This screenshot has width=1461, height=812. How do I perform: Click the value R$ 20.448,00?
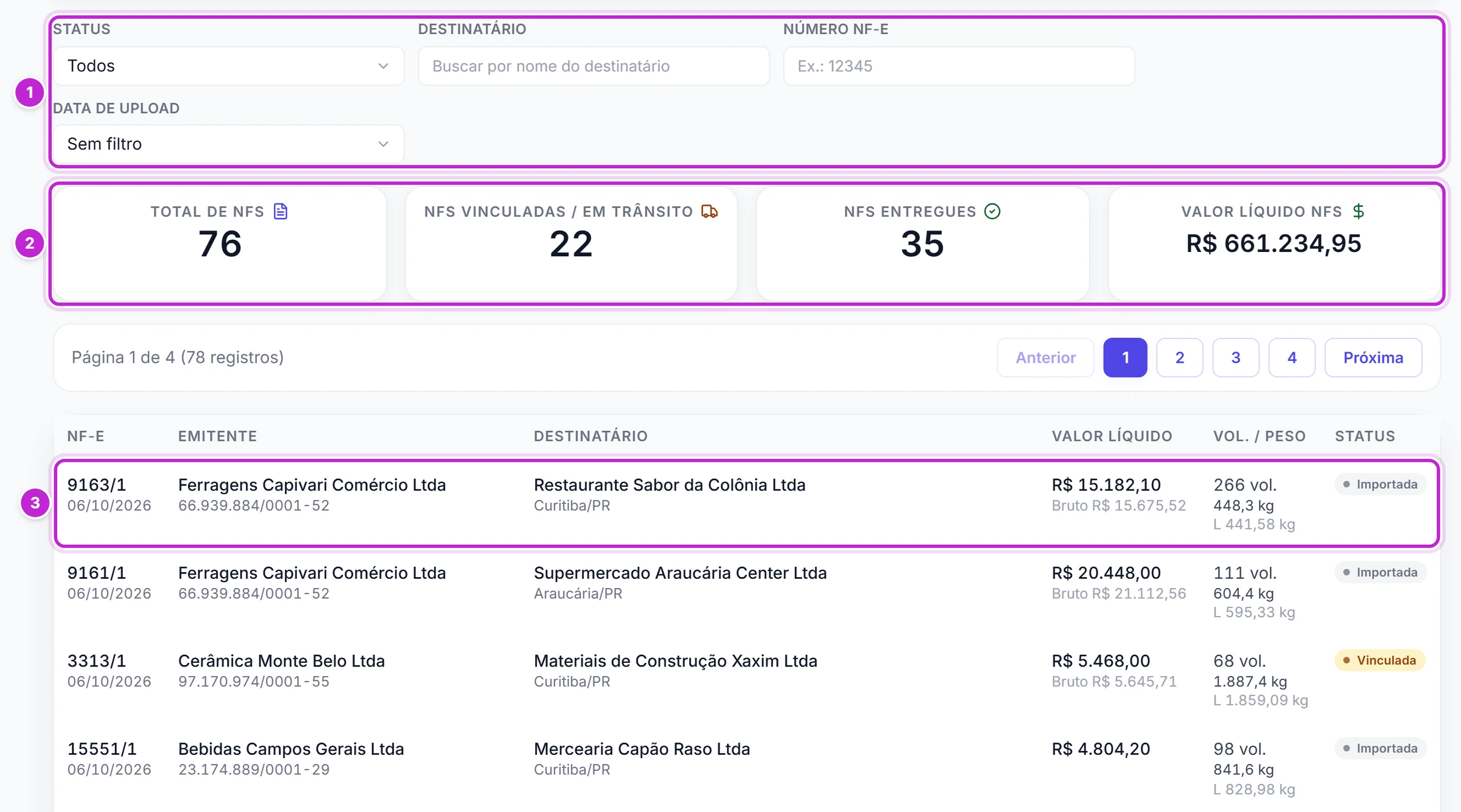(x=1106, y=573)
